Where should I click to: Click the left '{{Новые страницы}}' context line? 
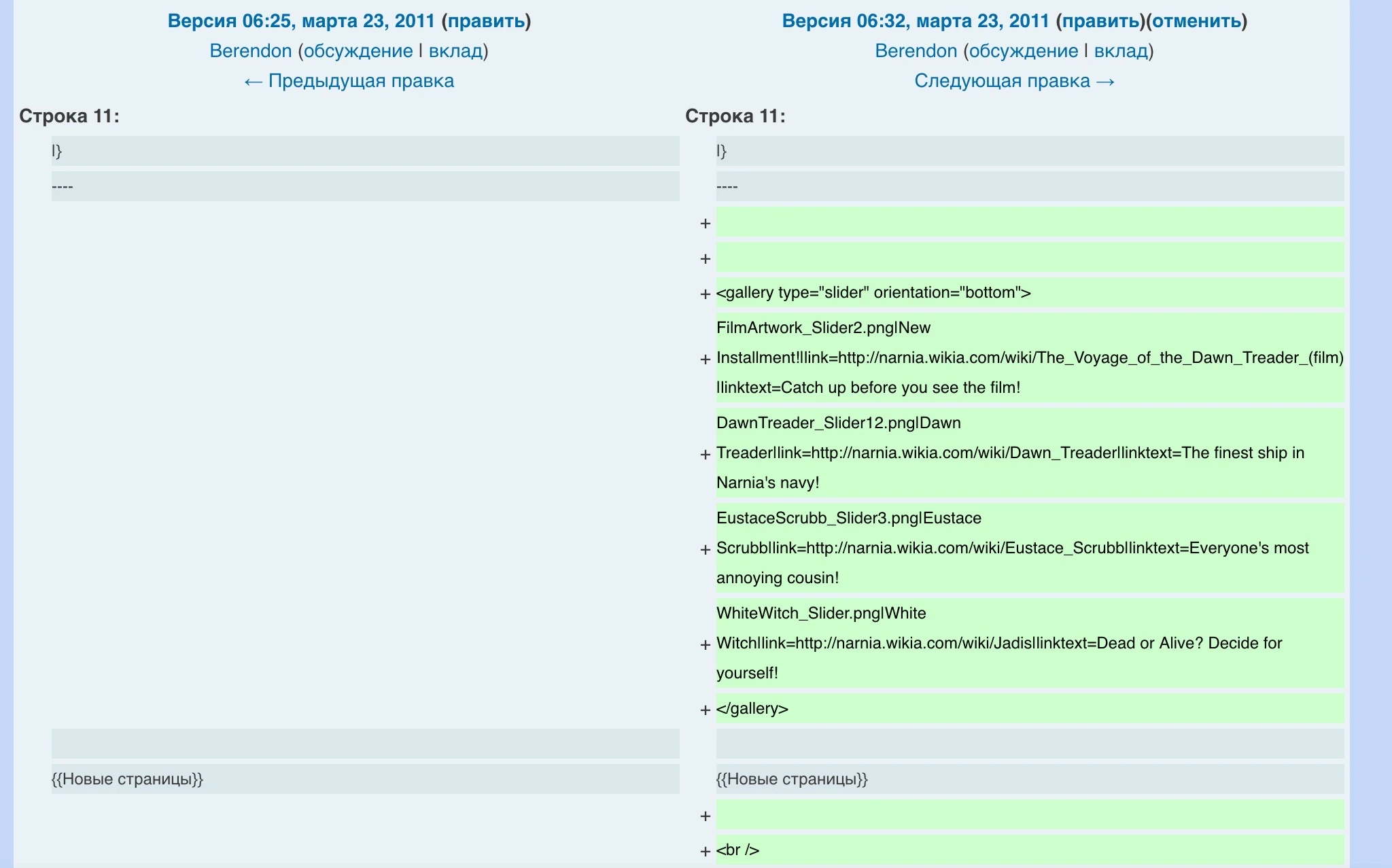click(127, 779)
